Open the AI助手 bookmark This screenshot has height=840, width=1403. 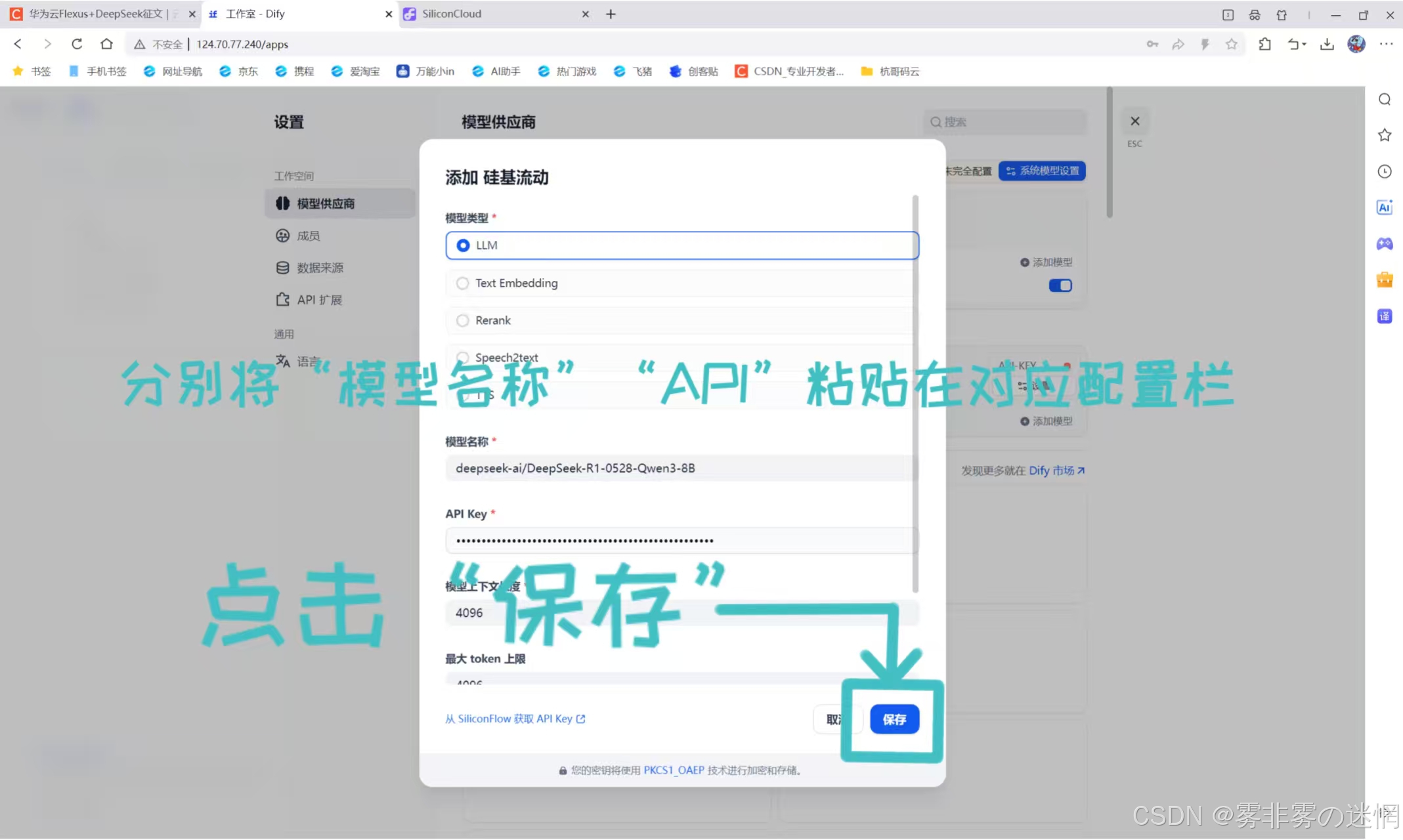(x=496, y=71)
